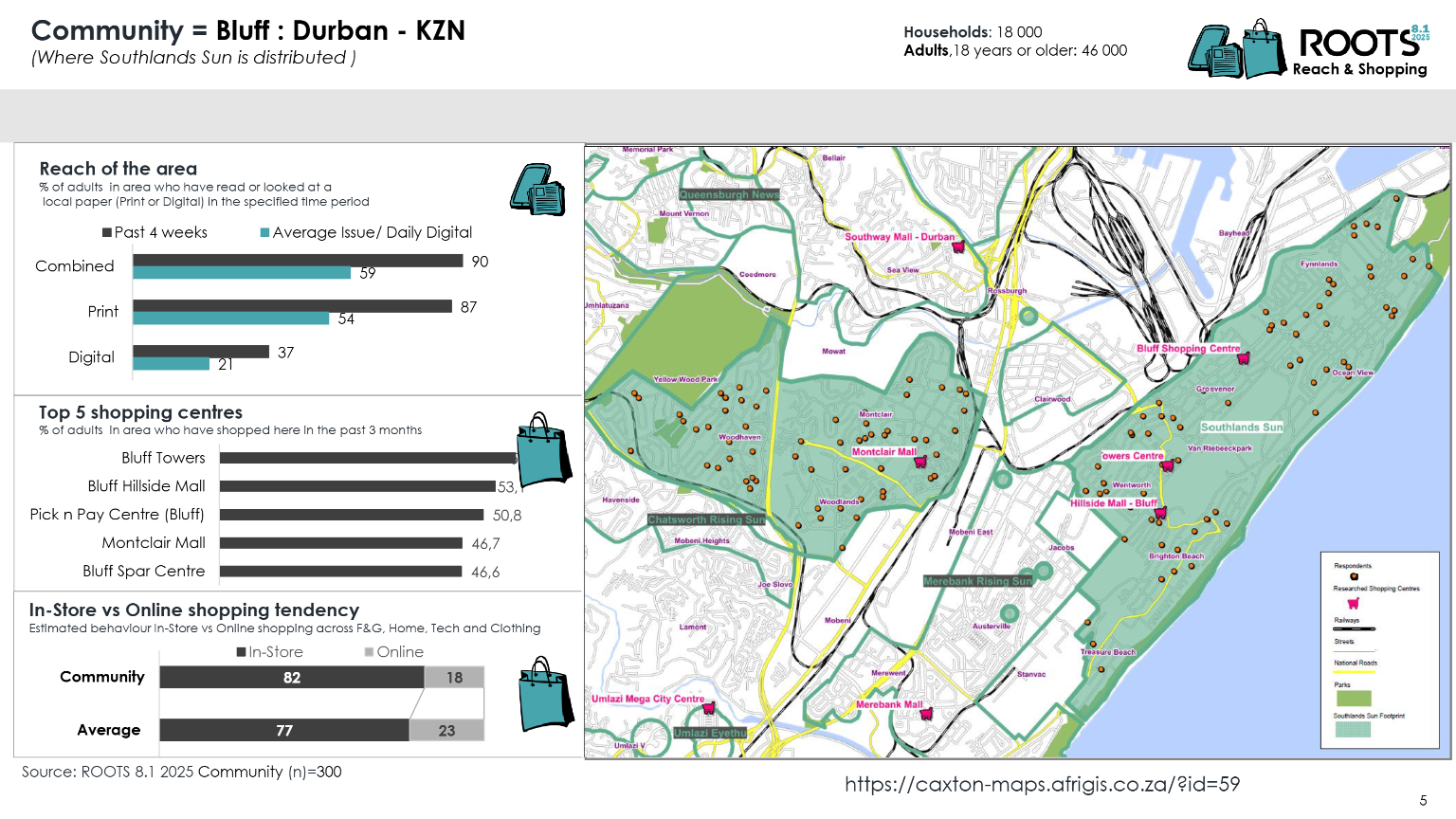The height and width of the screenshot is (819, 1456).
Task: Select the Bluff Shopping Centre map marker
Action: click(1244, 358)
